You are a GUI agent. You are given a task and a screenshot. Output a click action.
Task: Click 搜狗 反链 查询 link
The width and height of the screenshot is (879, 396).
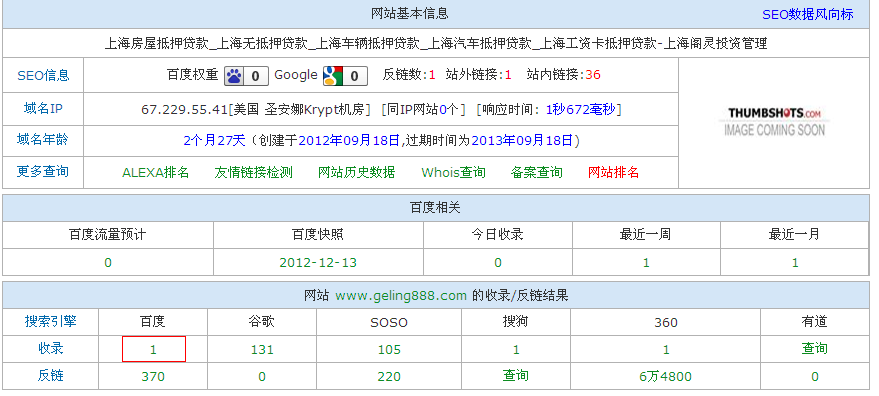click(515, 375)
